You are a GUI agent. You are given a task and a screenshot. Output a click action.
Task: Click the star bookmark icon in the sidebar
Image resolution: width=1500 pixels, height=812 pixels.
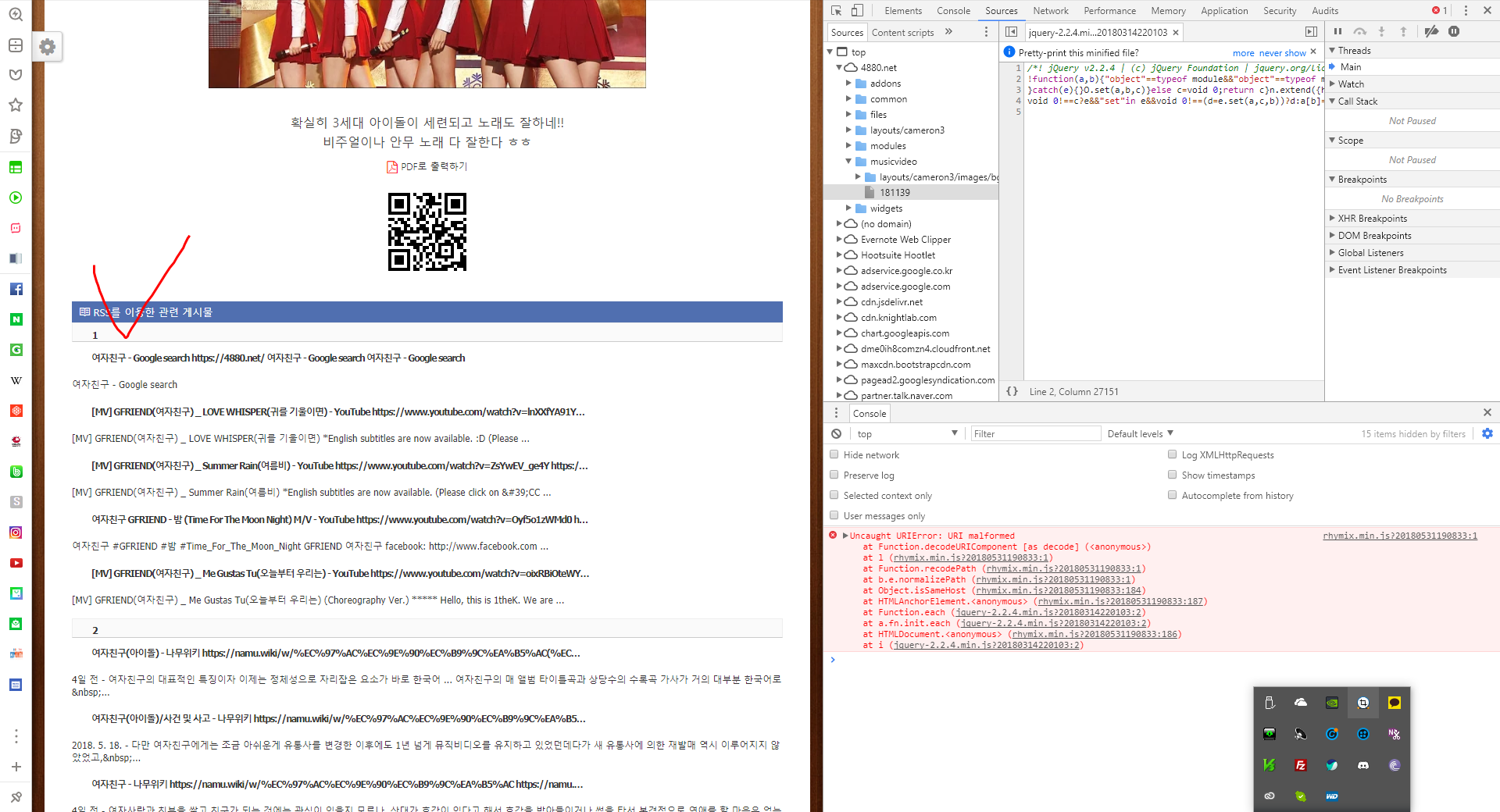tap(16, 105)
